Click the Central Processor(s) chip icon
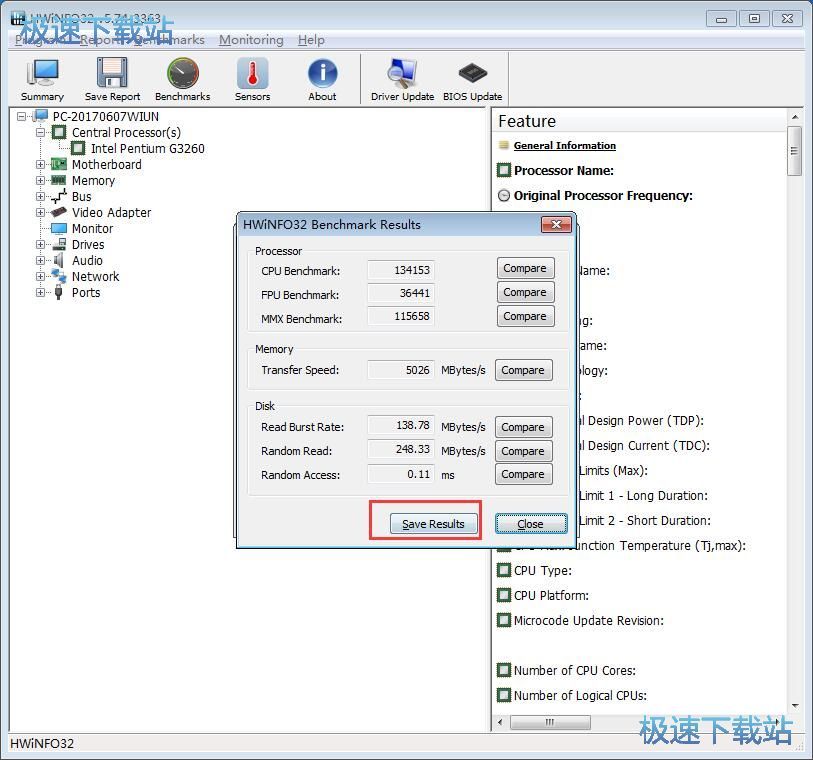Screen dimensions: 813x760 (x=59, y=132)
